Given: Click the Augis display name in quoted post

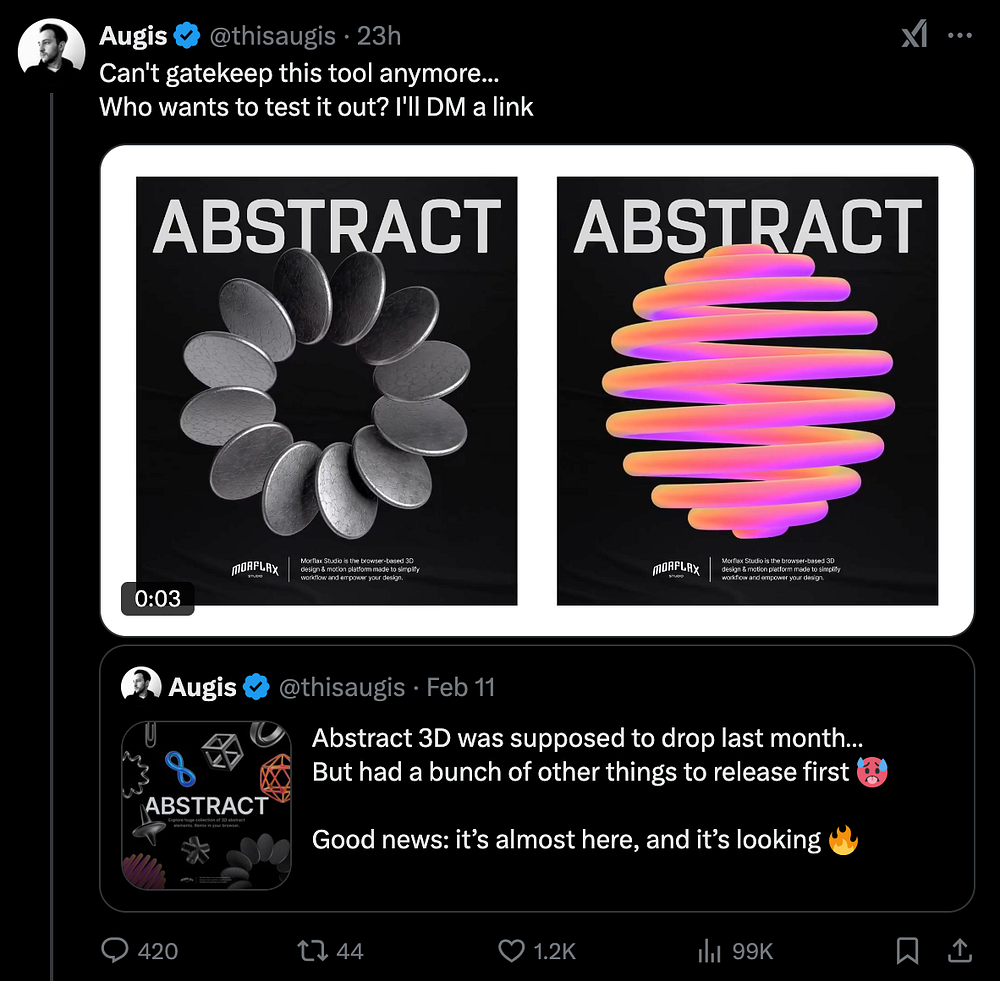Looking at the screenshot, I should coord(202,687).
